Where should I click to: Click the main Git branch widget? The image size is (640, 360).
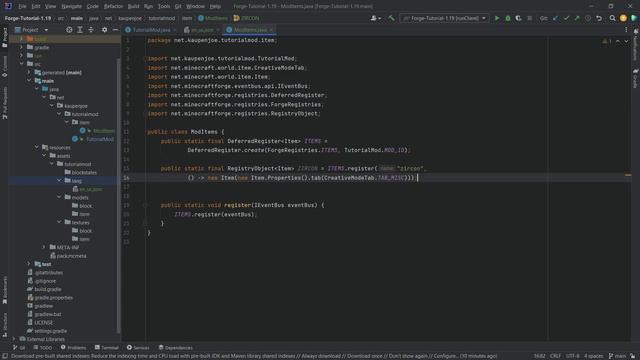coord(617,356)
